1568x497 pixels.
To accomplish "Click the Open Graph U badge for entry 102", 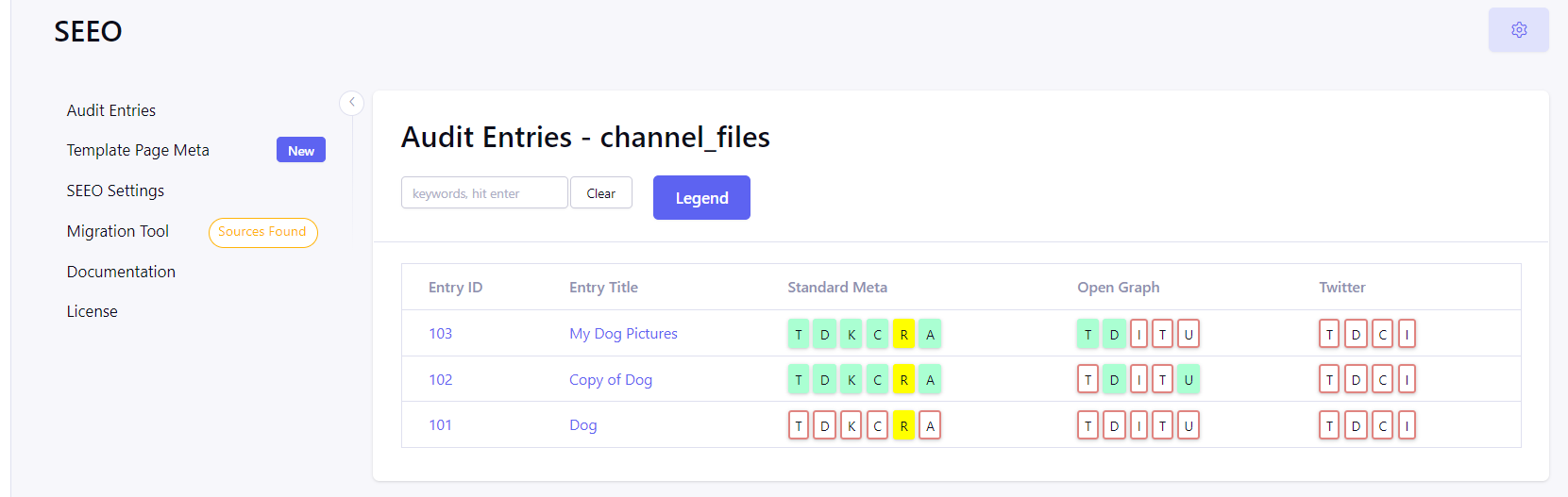I will click(x=1189, y=379).
